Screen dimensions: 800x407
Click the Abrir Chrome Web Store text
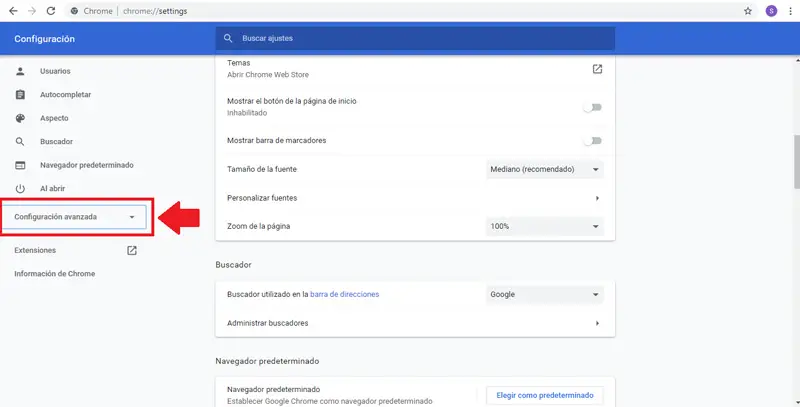coord(268,74)
